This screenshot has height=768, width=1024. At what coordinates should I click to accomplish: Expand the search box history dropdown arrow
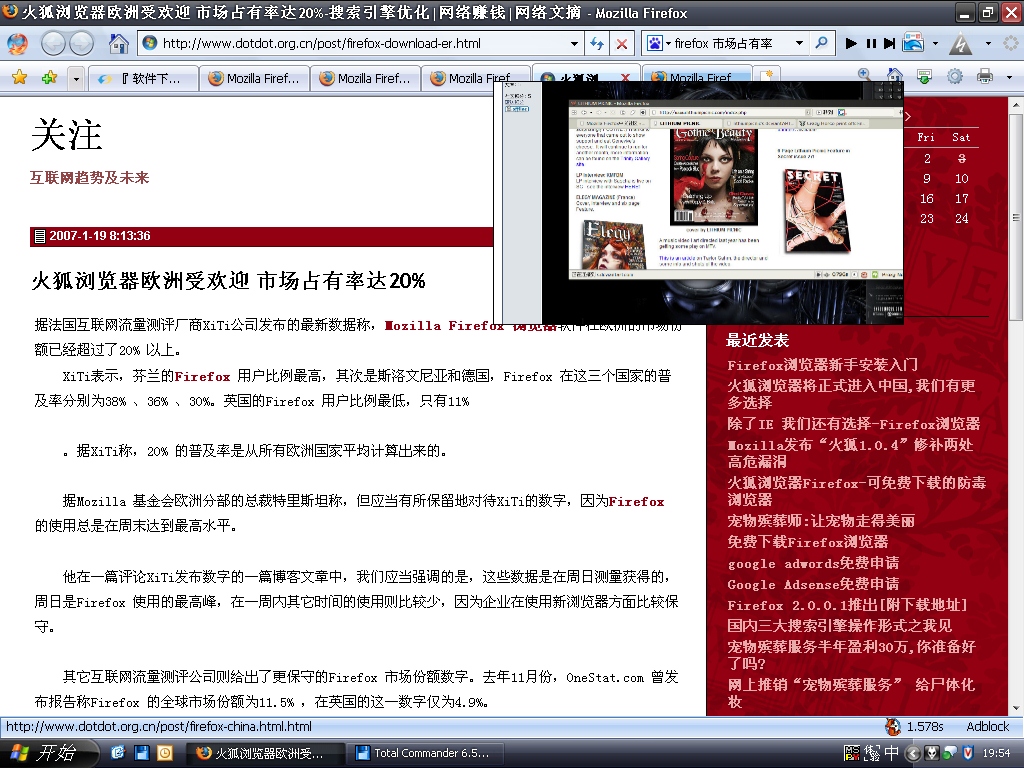[x=799, y=44]
